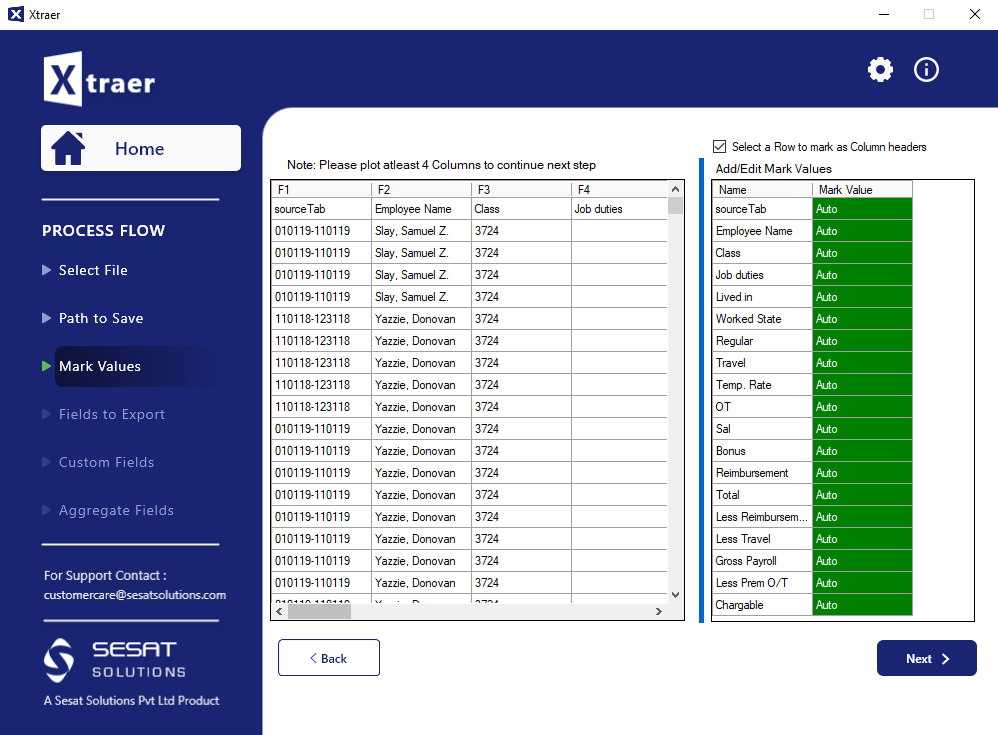Click the Next button
This screenshot has height=735, width=998.
point(926,658)
